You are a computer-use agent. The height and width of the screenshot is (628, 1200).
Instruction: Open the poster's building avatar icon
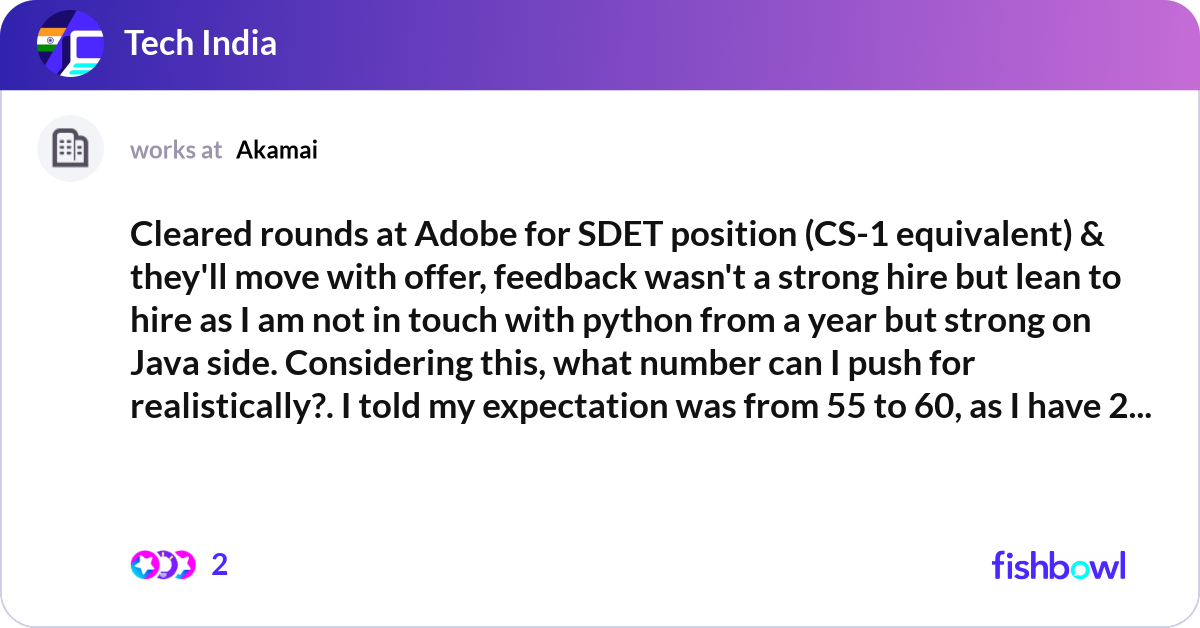tap(70, 149)
